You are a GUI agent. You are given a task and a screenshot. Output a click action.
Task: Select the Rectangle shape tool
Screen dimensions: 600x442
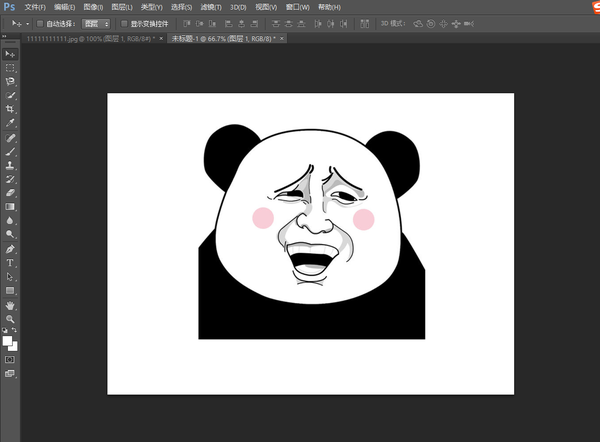(x=10, y=290)
